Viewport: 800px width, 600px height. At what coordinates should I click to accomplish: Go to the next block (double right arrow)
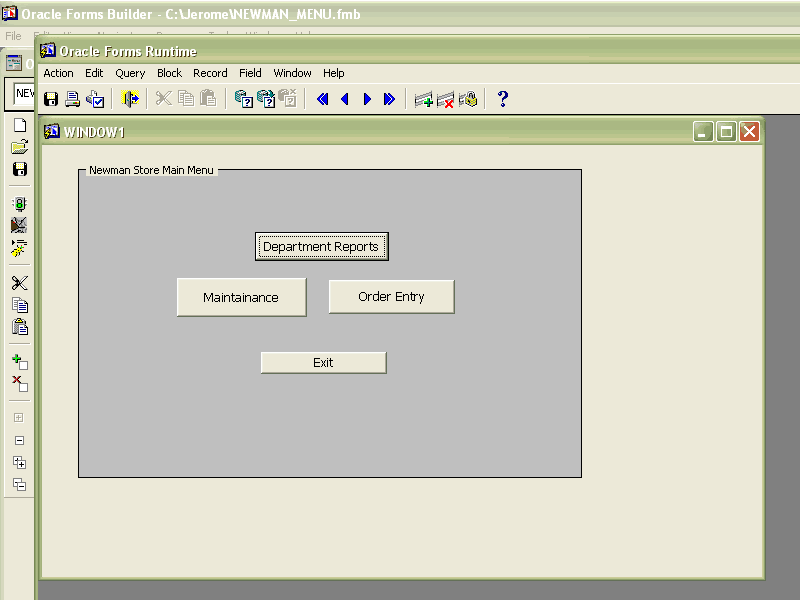pos(389,99)
